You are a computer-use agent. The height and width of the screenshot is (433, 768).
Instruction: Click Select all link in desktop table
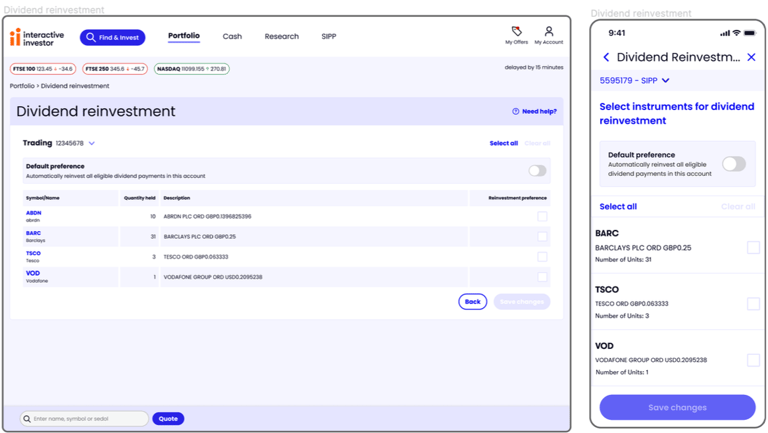(x=504, y=143)
